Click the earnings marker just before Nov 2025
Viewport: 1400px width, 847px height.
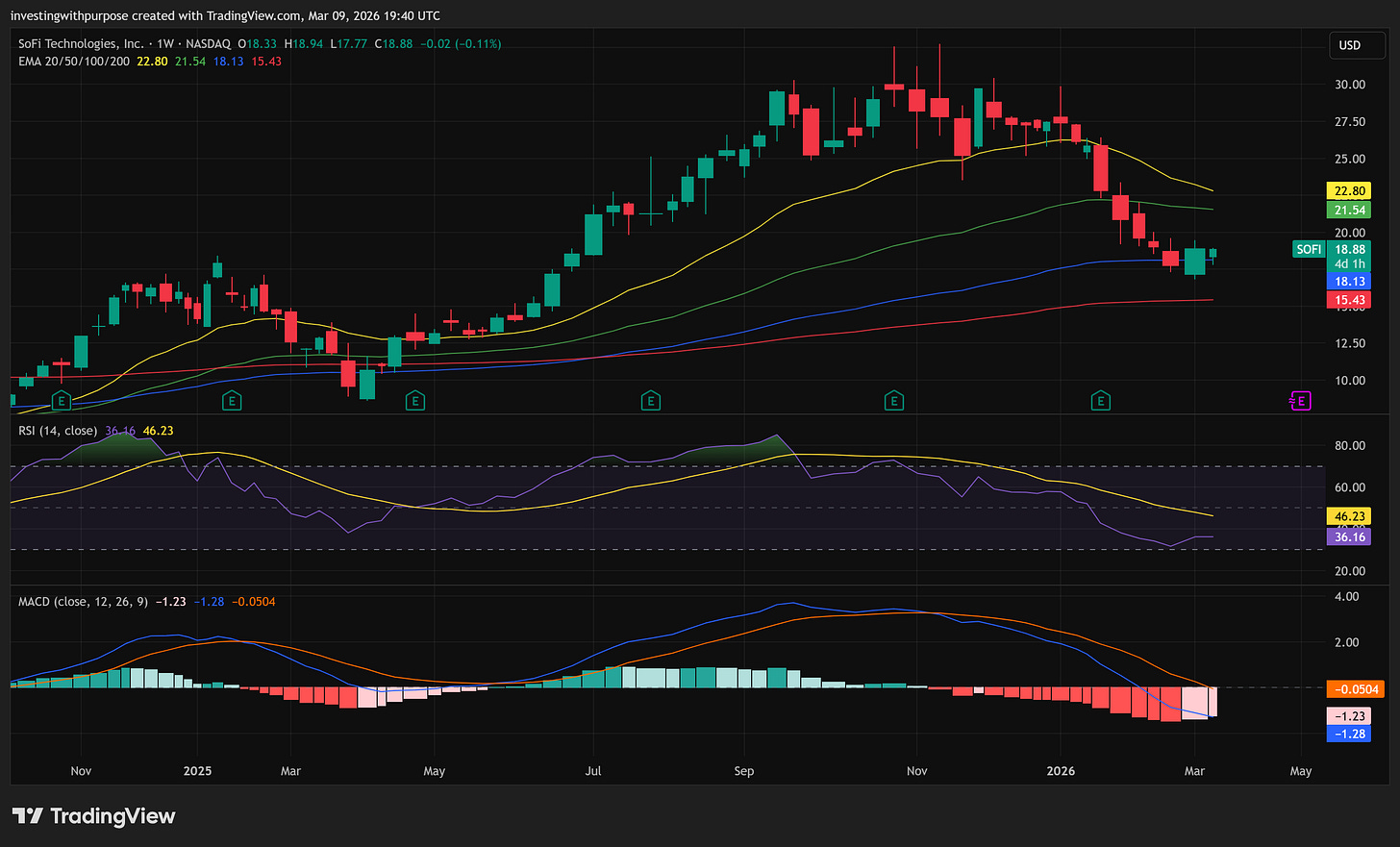pos(894,401)
